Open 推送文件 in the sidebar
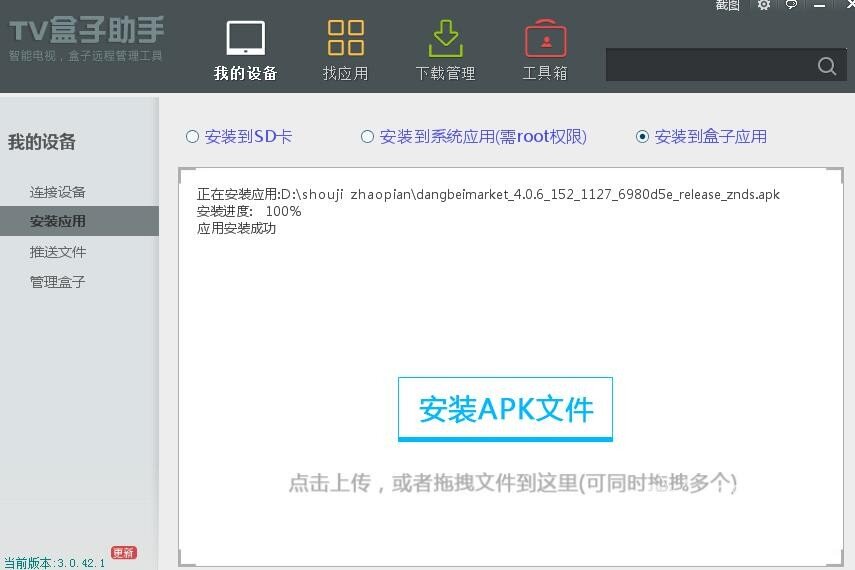This screenshot has width=855, height=570. [x=58, y=252]
